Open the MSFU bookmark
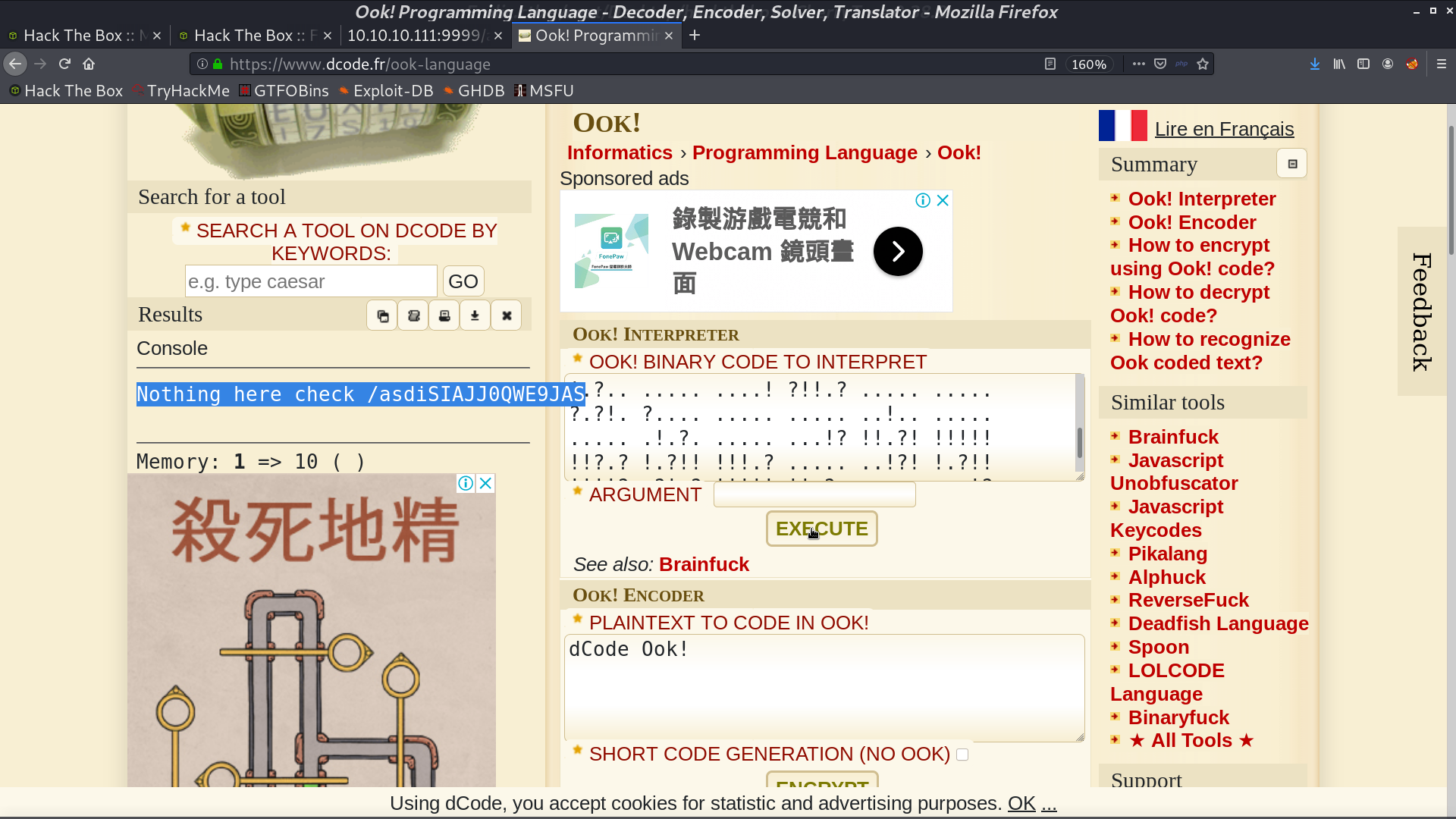The width and height of the screenshot is (1456, 819). [x=544, y=91]
